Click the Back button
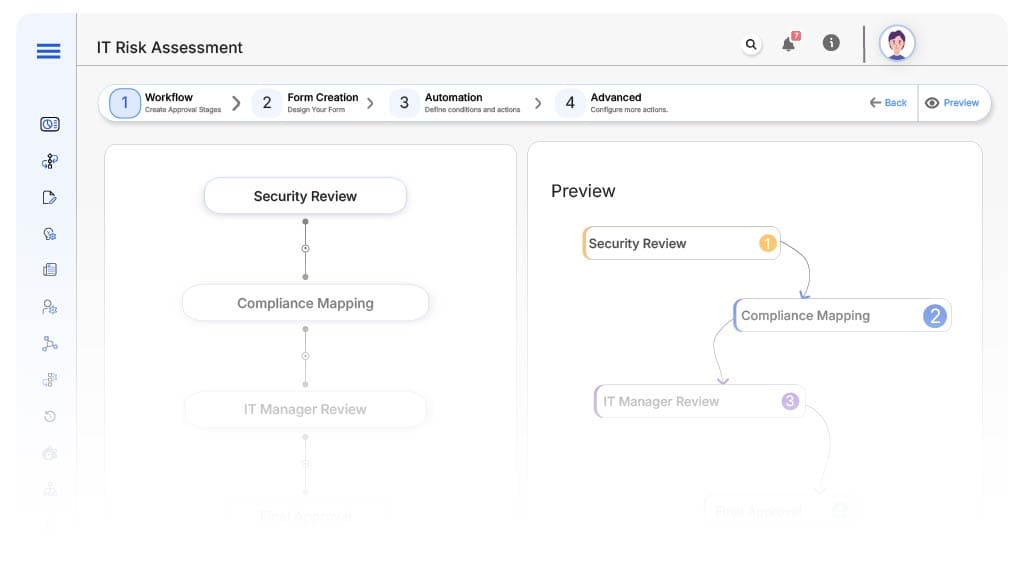The height and width of the screenshot is (576, 1024). pyautogui.click(x=888, y=103)
